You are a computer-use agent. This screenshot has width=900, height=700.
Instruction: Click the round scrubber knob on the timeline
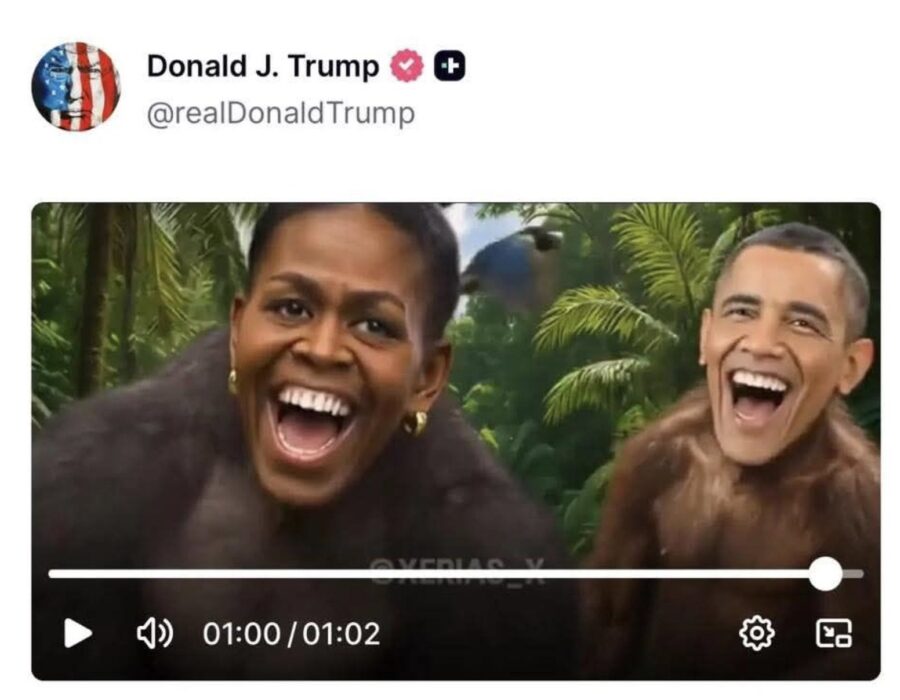click(825, 573)
